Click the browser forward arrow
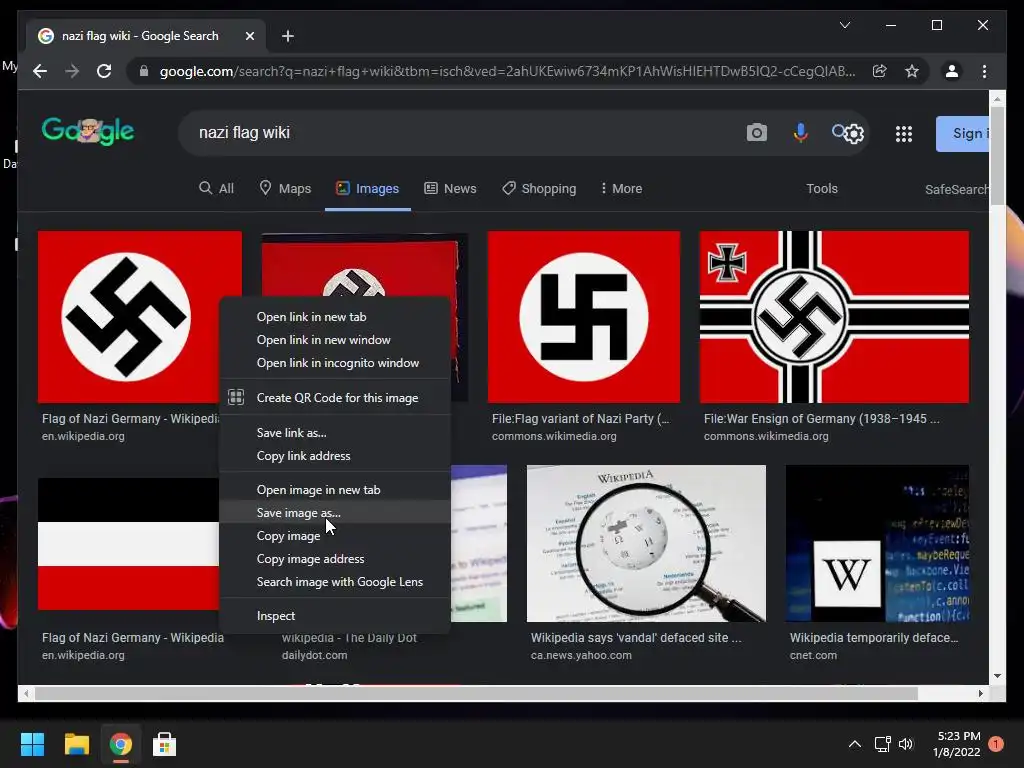The image size is (1024, 768). tap(72, 71)
